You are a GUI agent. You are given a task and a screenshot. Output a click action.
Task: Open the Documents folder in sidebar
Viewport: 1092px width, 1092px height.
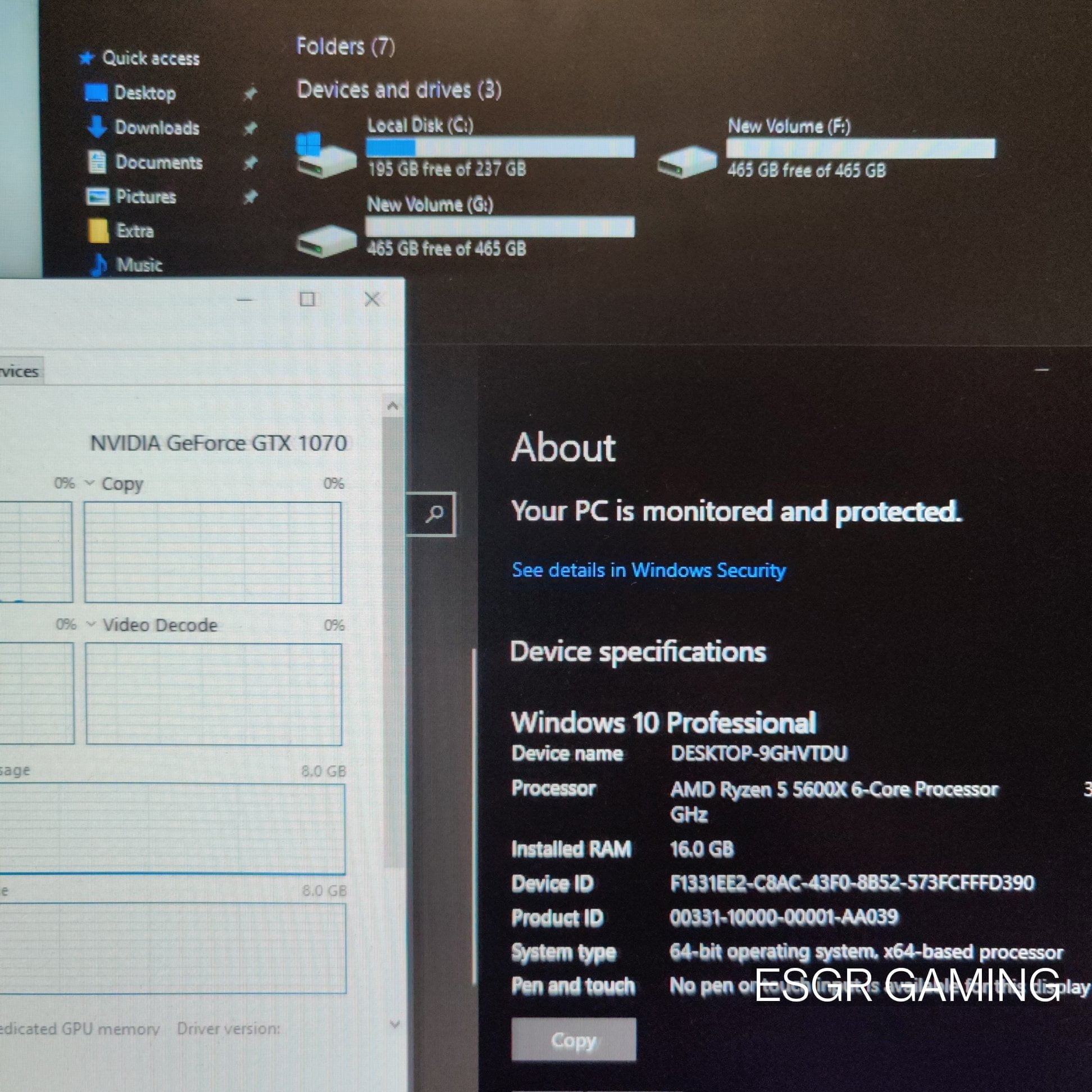tap(145, 162)
